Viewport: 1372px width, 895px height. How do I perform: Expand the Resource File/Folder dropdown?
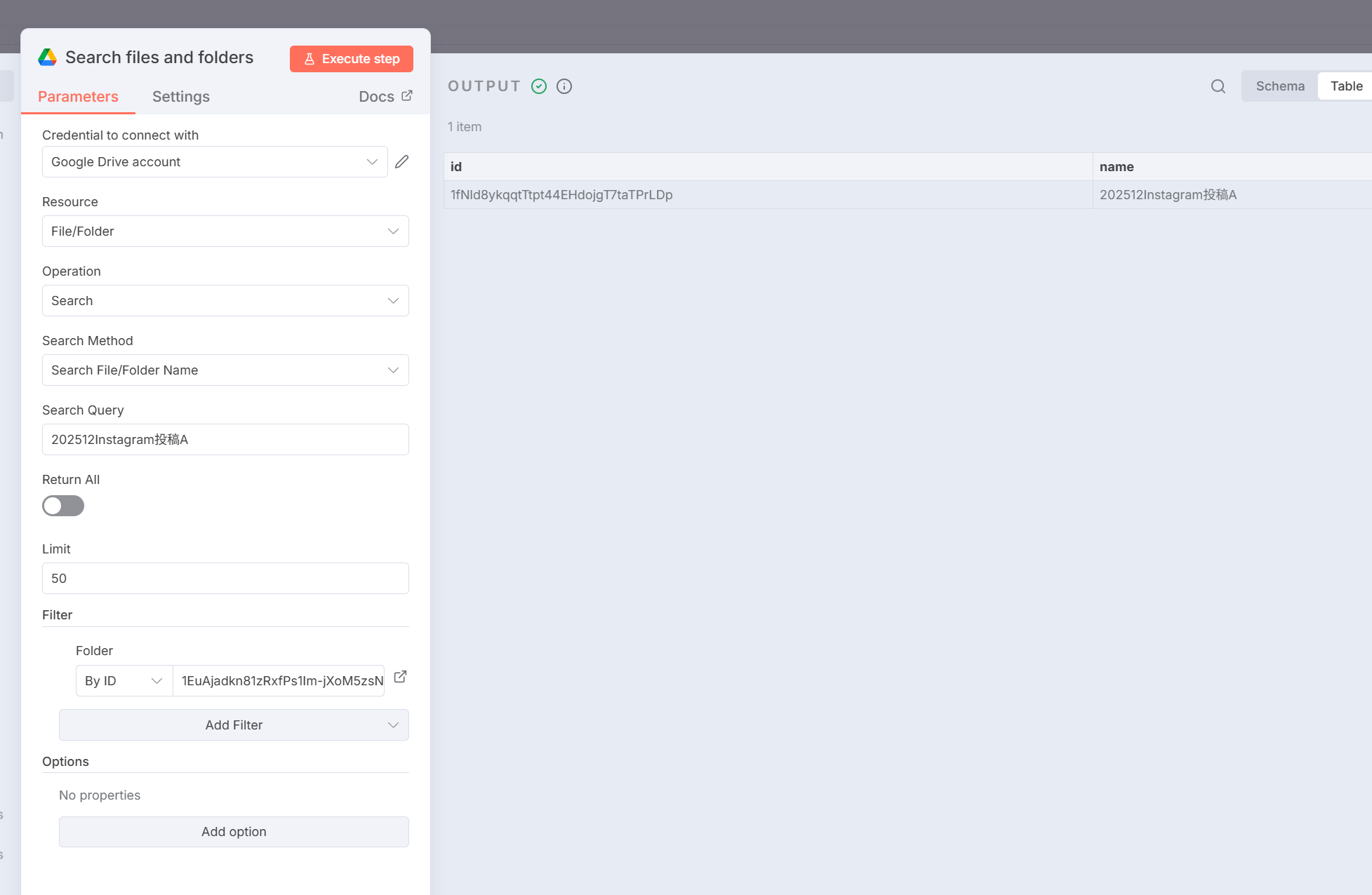tap(225, 231)
